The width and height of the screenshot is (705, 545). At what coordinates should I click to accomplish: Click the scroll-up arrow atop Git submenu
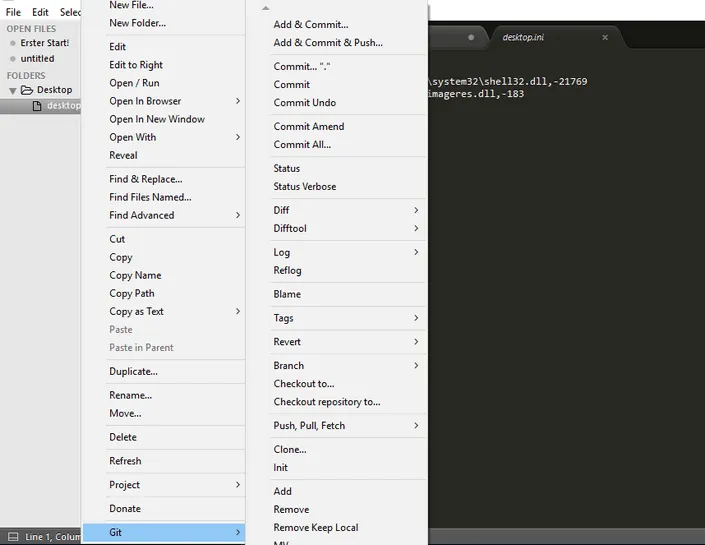266,8
